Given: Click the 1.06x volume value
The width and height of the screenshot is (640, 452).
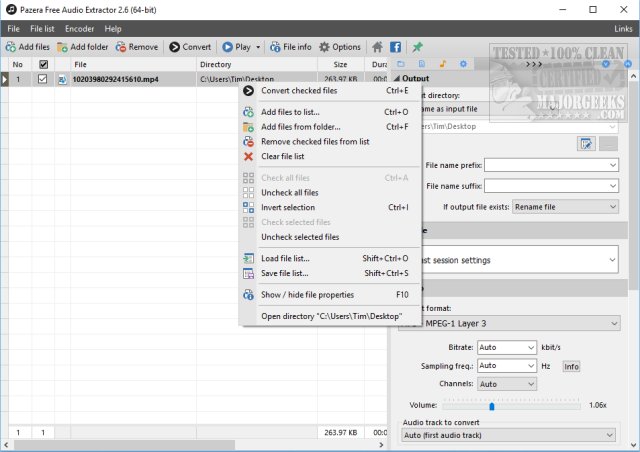Looking at the screenshot, I should (x=598, y=405).
